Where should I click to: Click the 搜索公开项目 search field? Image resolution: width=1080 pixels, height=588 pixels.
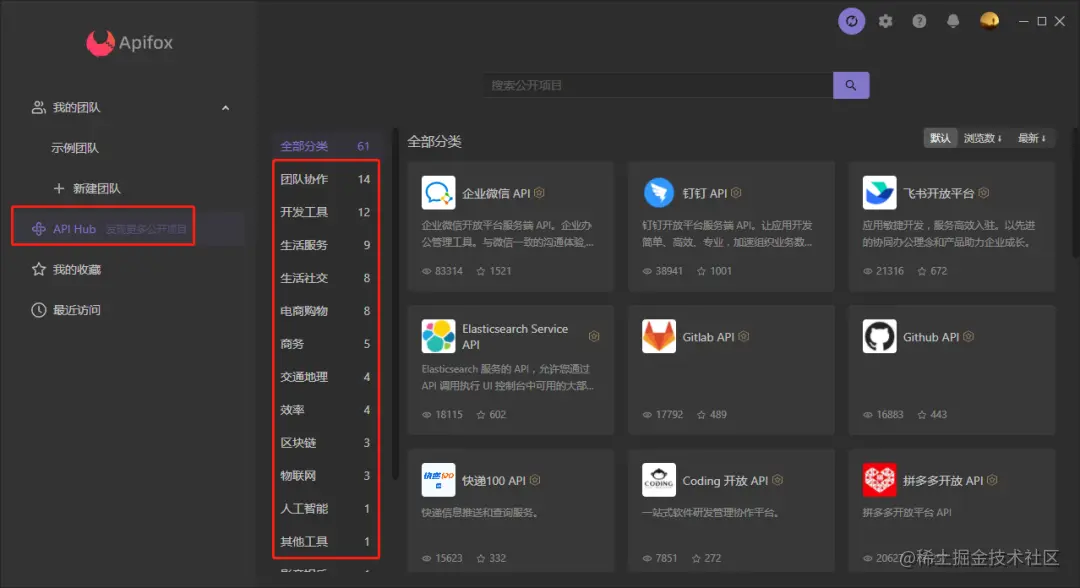657,85
